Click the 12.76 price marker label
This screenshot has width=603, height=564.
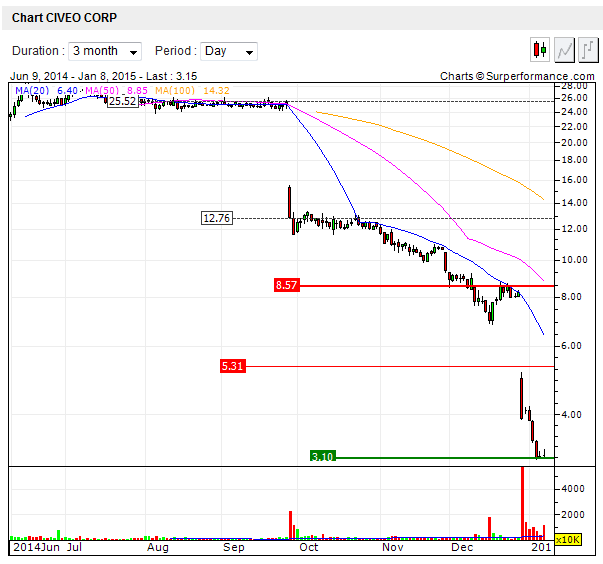click(x=216, y=218)
